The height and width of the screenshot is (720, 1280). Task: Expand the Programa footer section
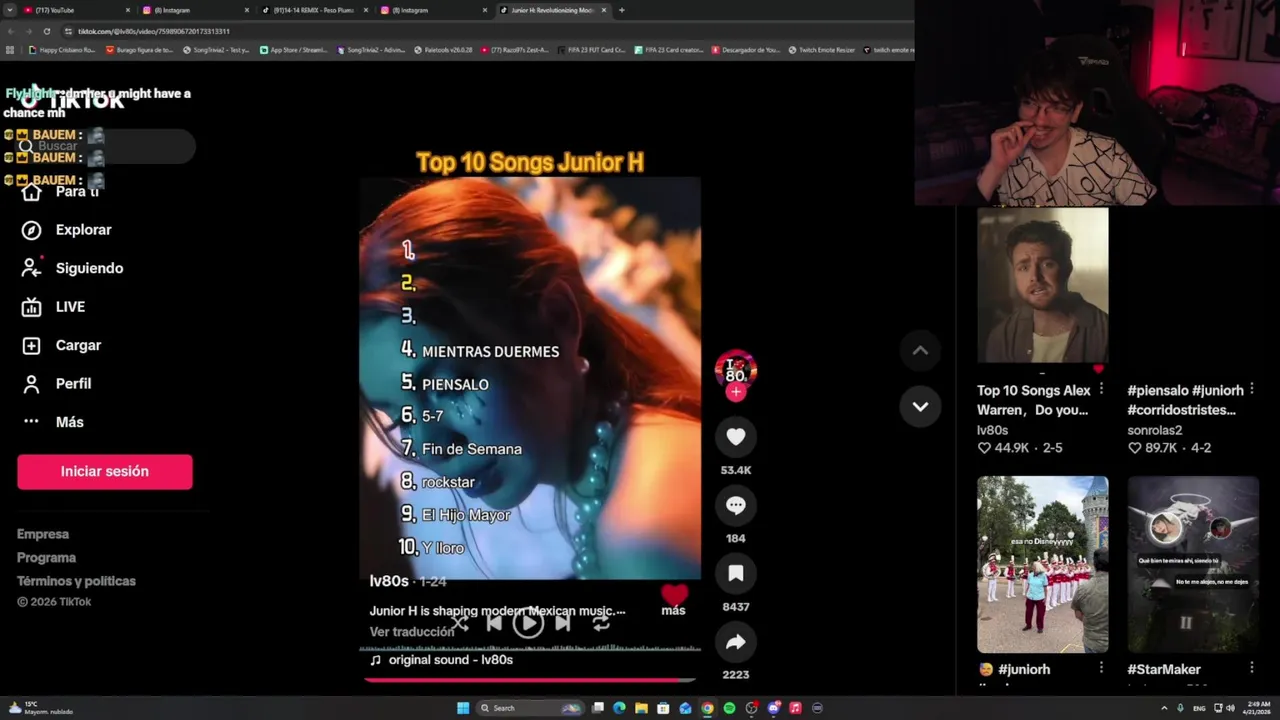tap(46, 558)
